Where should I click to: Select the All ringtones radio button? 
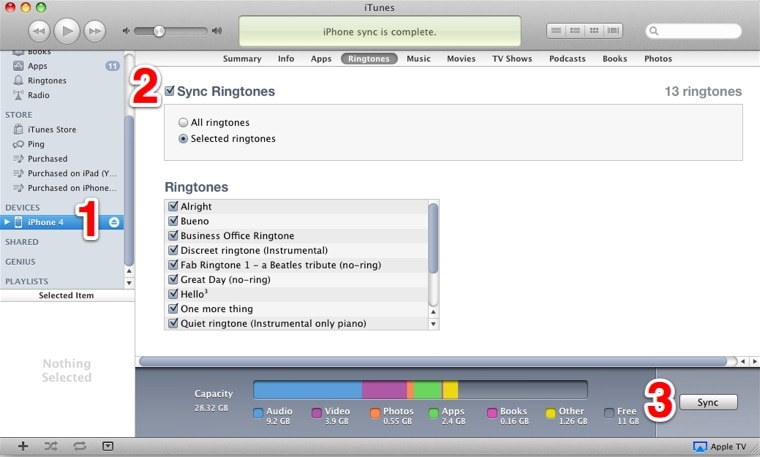click(x=183, y=123)
